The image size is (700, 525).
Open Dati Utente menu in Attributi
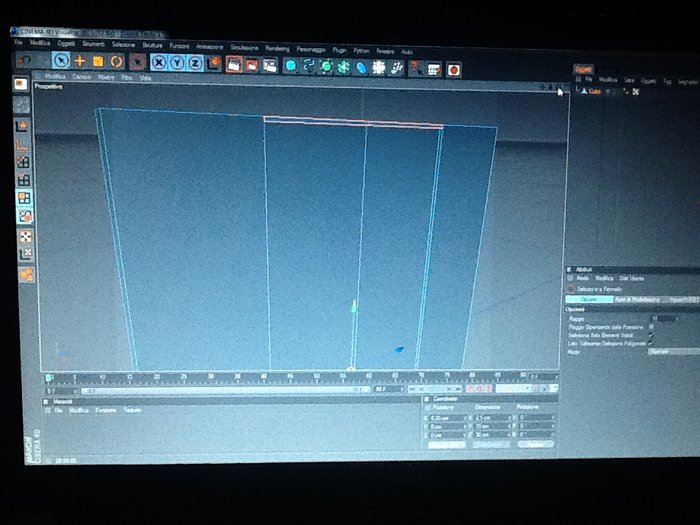tap(631, 278)
